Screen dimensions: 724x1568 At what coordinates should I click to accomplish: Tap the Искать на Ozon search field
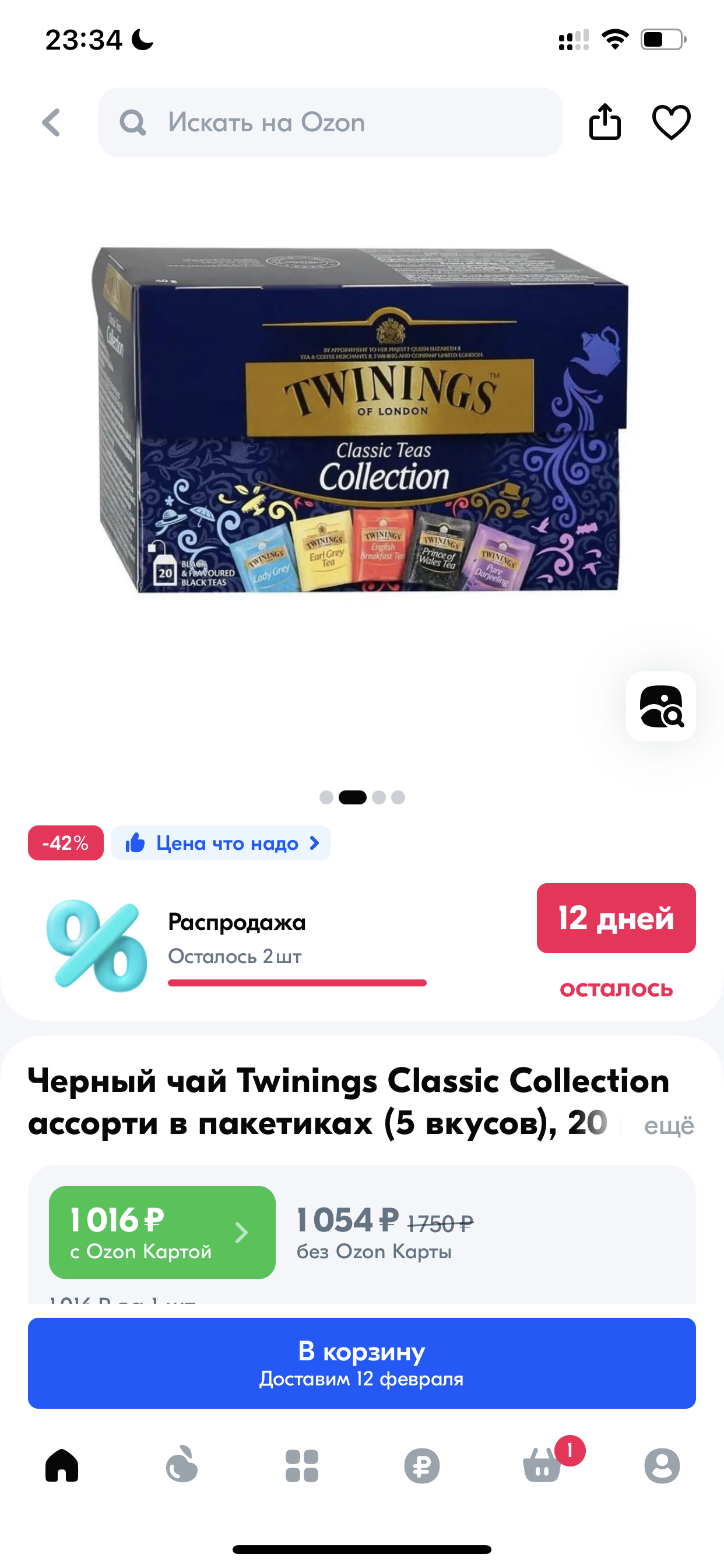coord(331,123)
